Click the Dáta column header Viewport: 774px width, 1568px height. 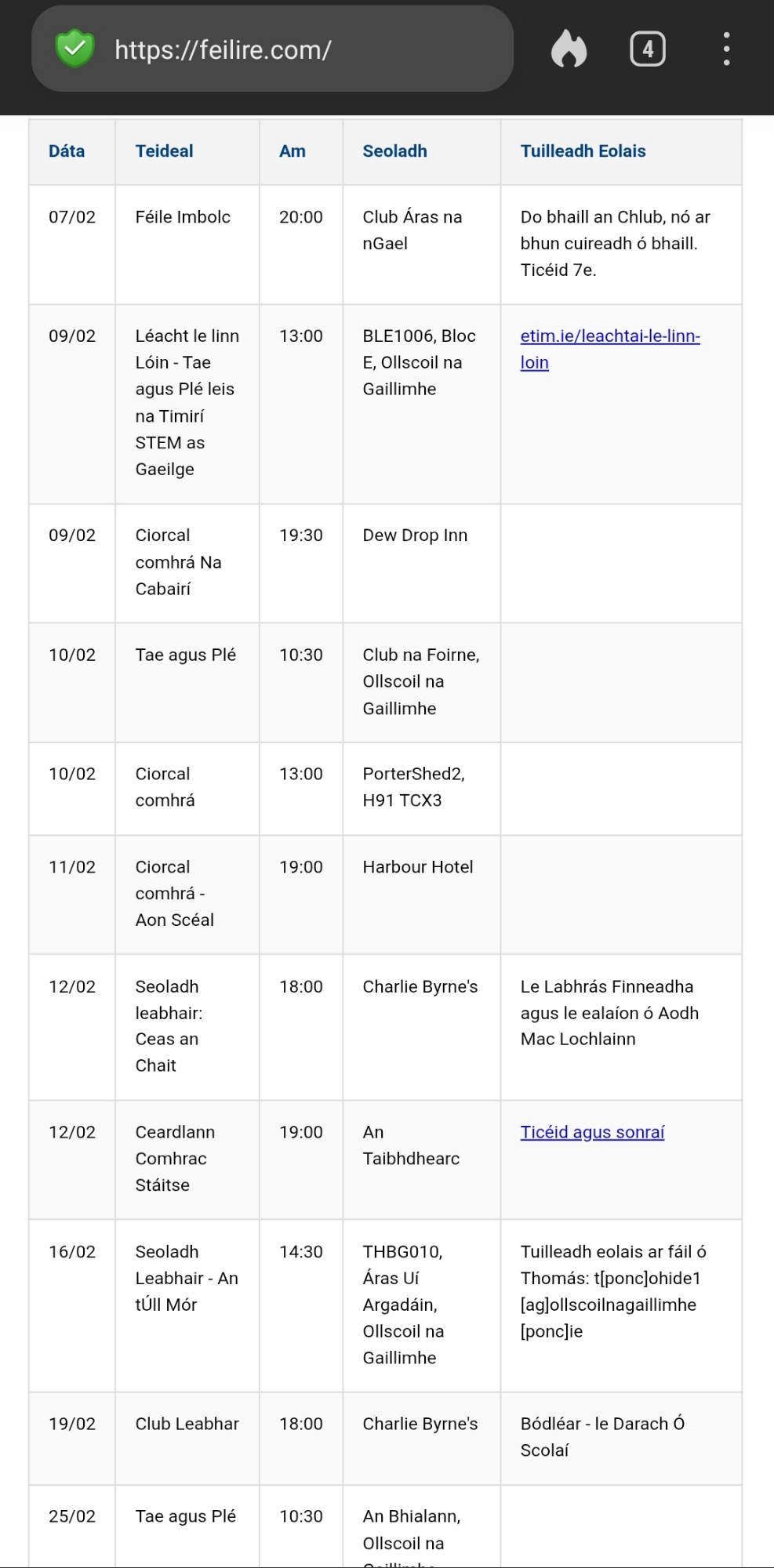tap(67, 151)
